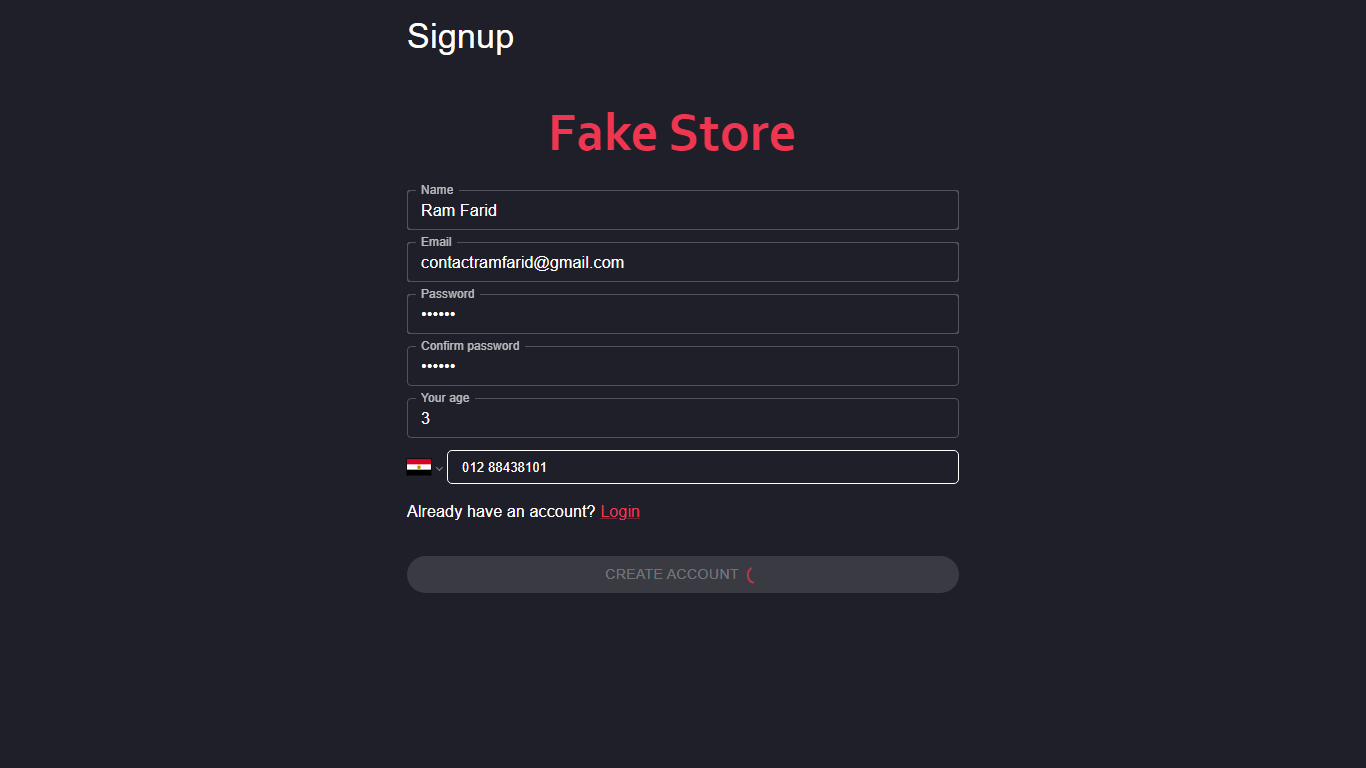The image size is (1366, 768).
Task: Open the Login link
Action: (620, 512)
